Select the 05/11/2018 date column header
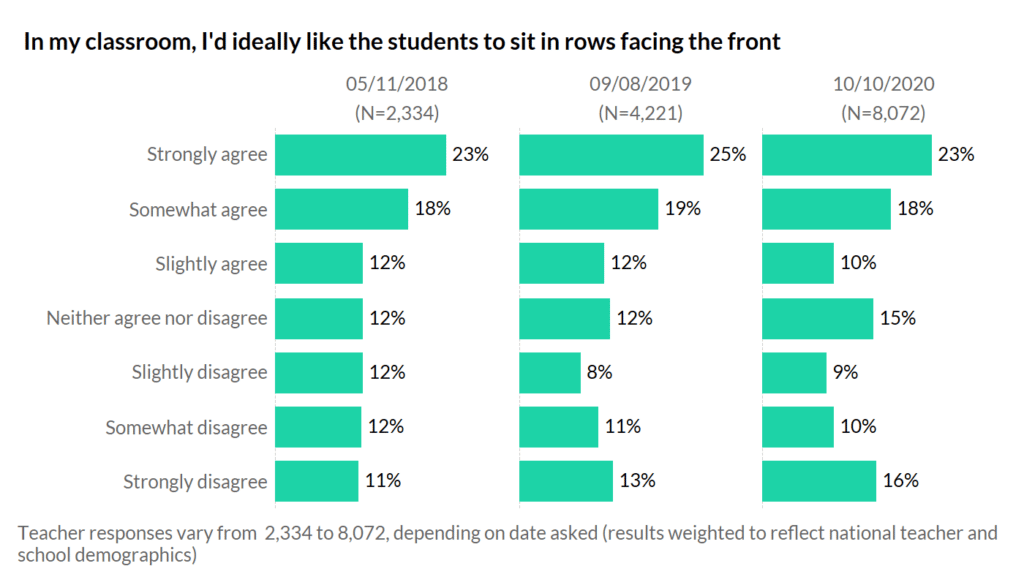This screenshot has width=1024, height=585. pos(396,84)
